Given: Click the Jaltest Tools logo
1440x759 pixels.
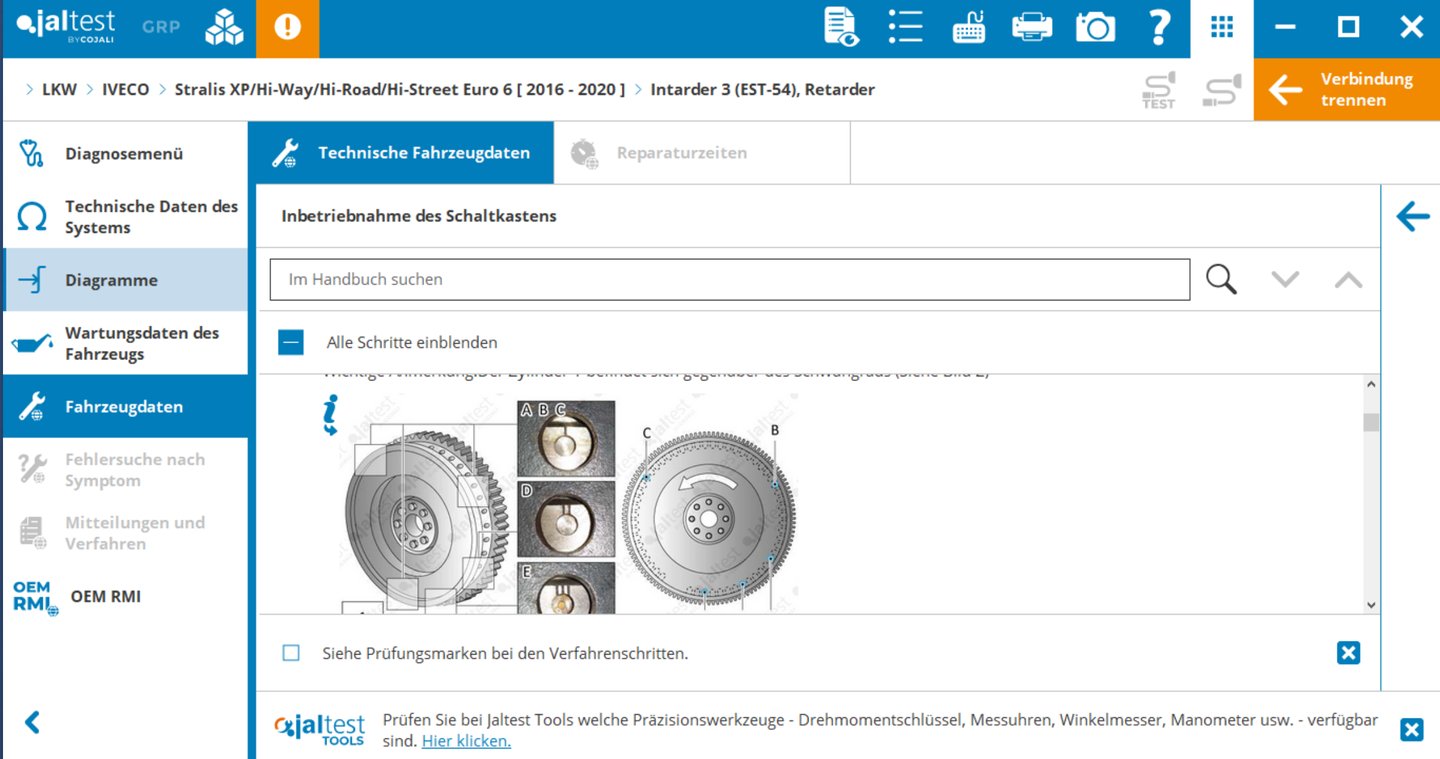Looking at the screenshot, I should (x=319, y=730).
